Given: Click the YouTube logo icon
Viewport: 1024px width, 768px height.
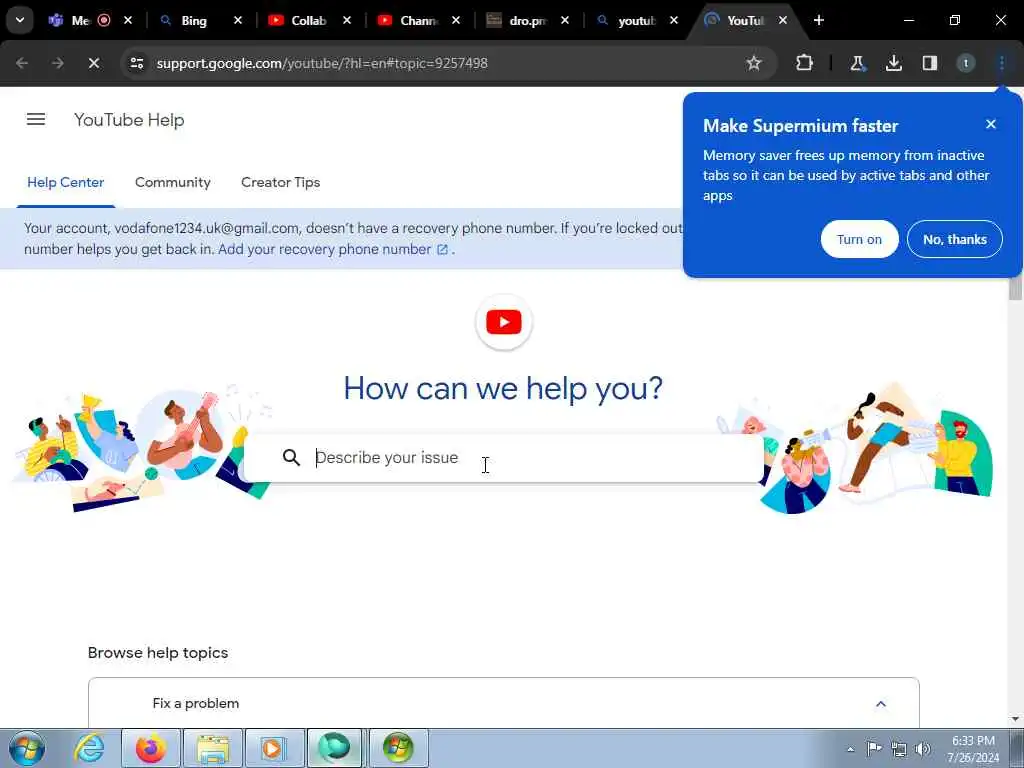Looking at the screenshot, I should [x=504, y=322].
